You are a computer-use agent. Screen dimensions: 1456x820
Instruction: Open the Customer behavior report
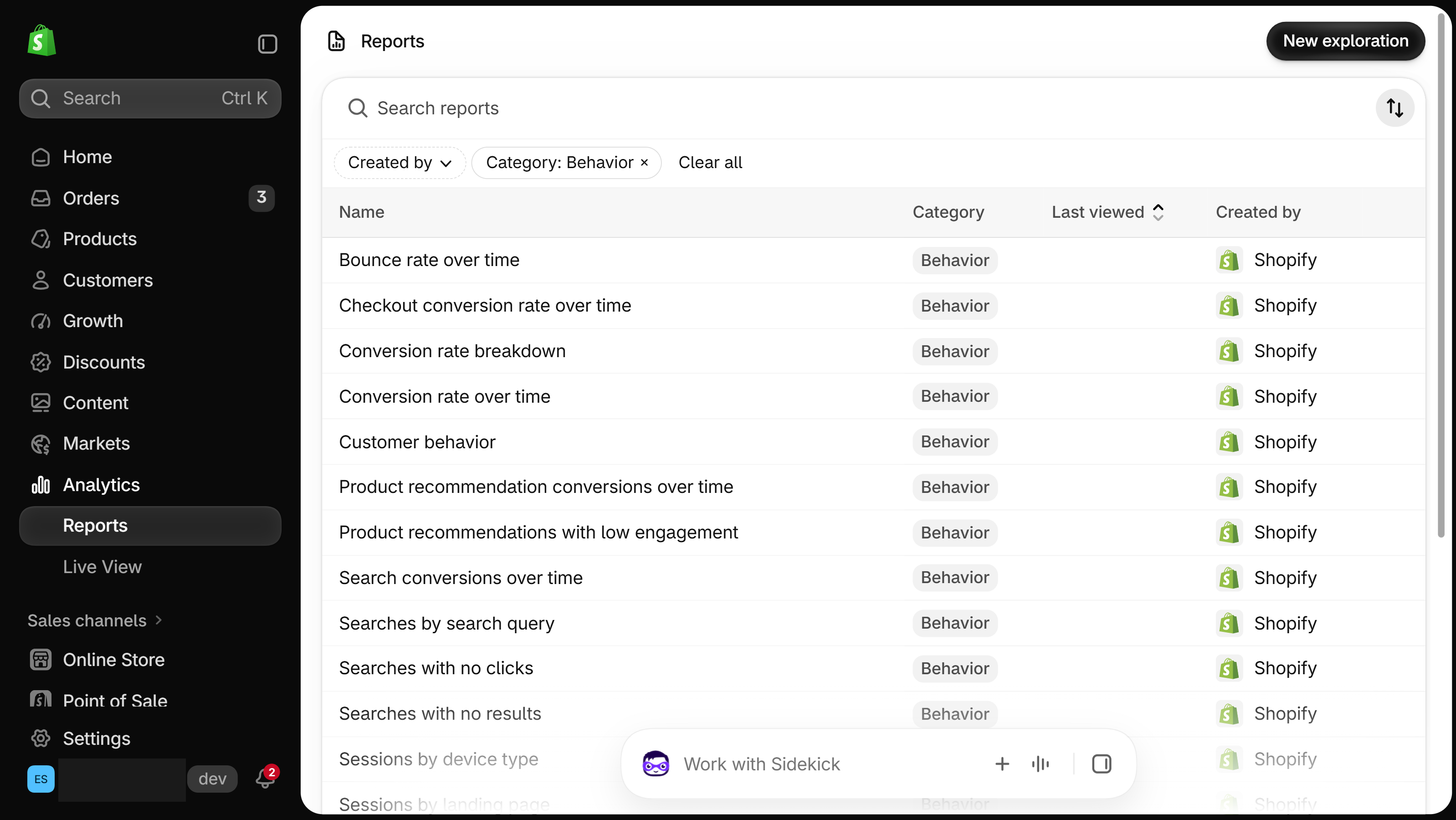tap(416, 441)
